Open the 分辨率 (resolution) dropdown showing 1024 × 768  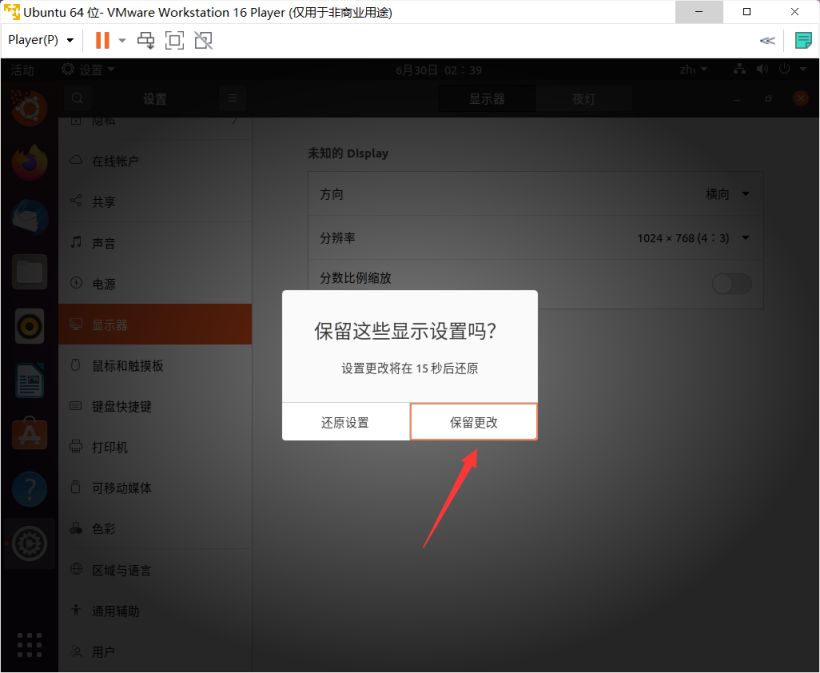[x=693, y=238]
